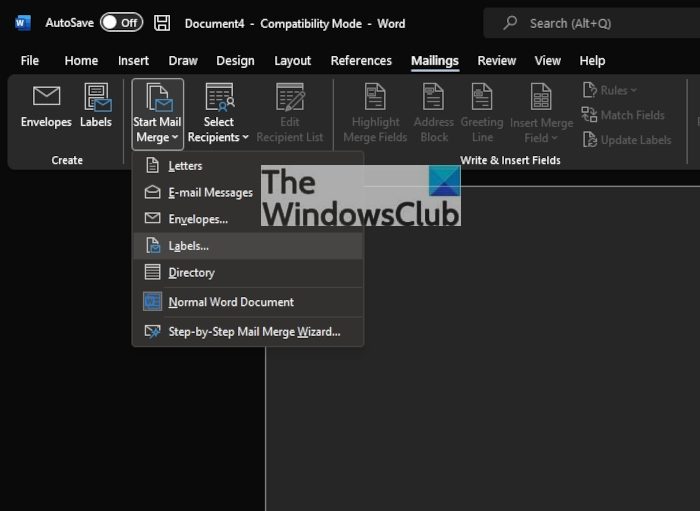Click the Start Mail Merge icon
700x511 pixels.
tap(158, 96)
